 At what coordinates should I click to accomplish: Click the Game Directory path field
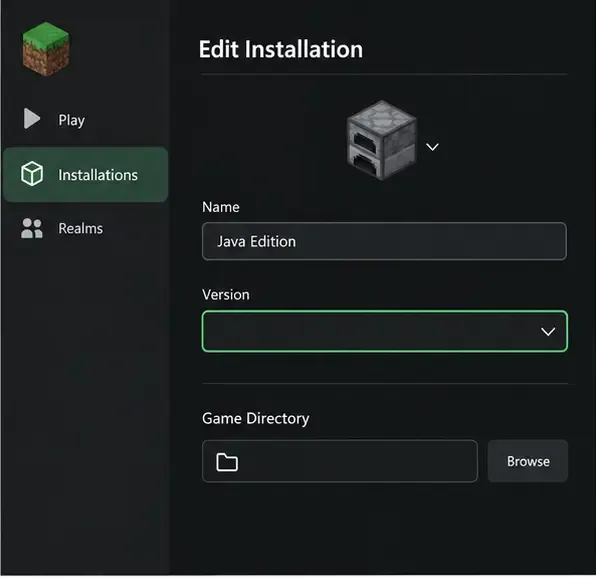tap(340, 461)
